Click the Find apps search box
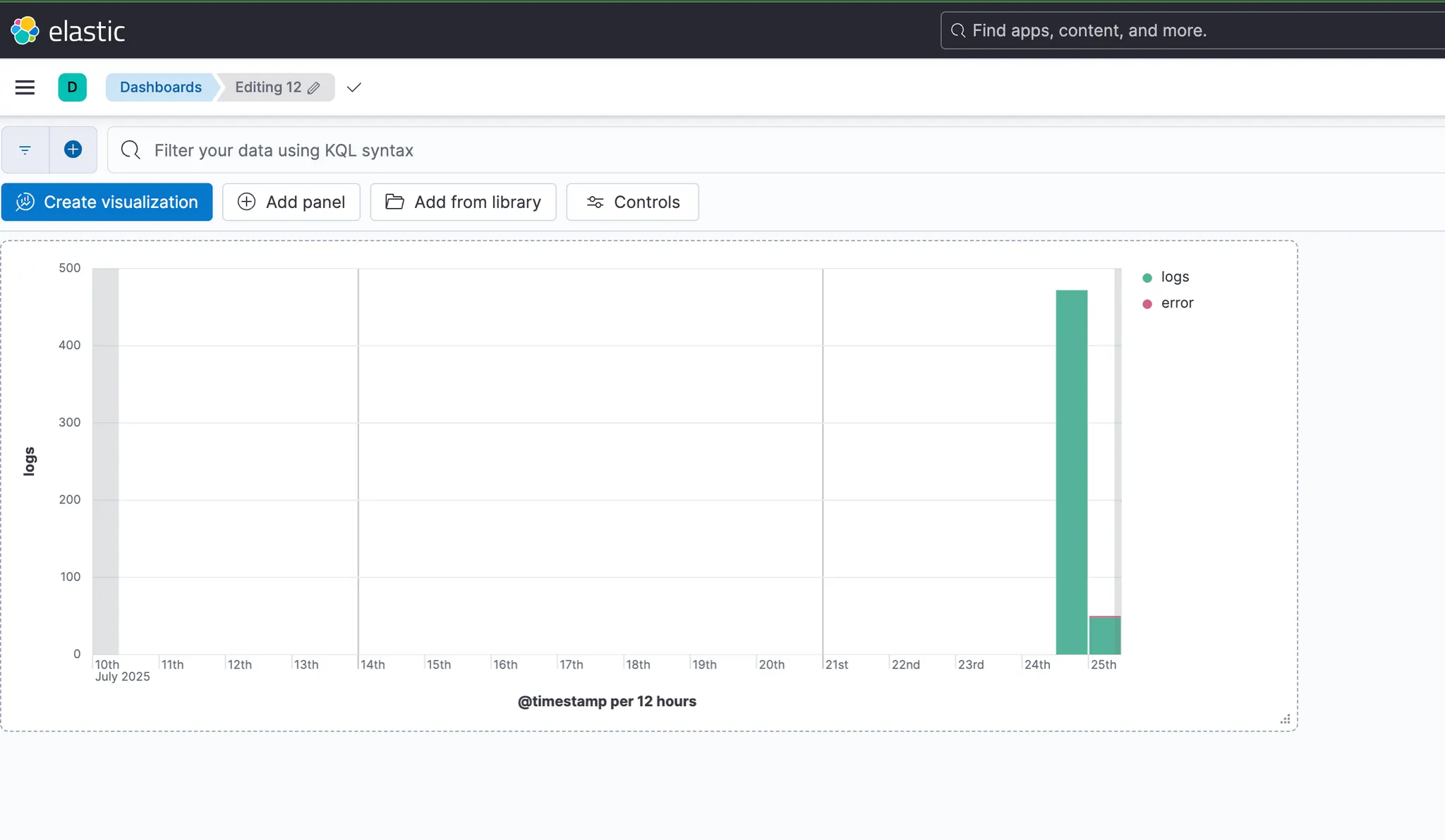The image size is (1445, 840). (x=1192, y=30)
